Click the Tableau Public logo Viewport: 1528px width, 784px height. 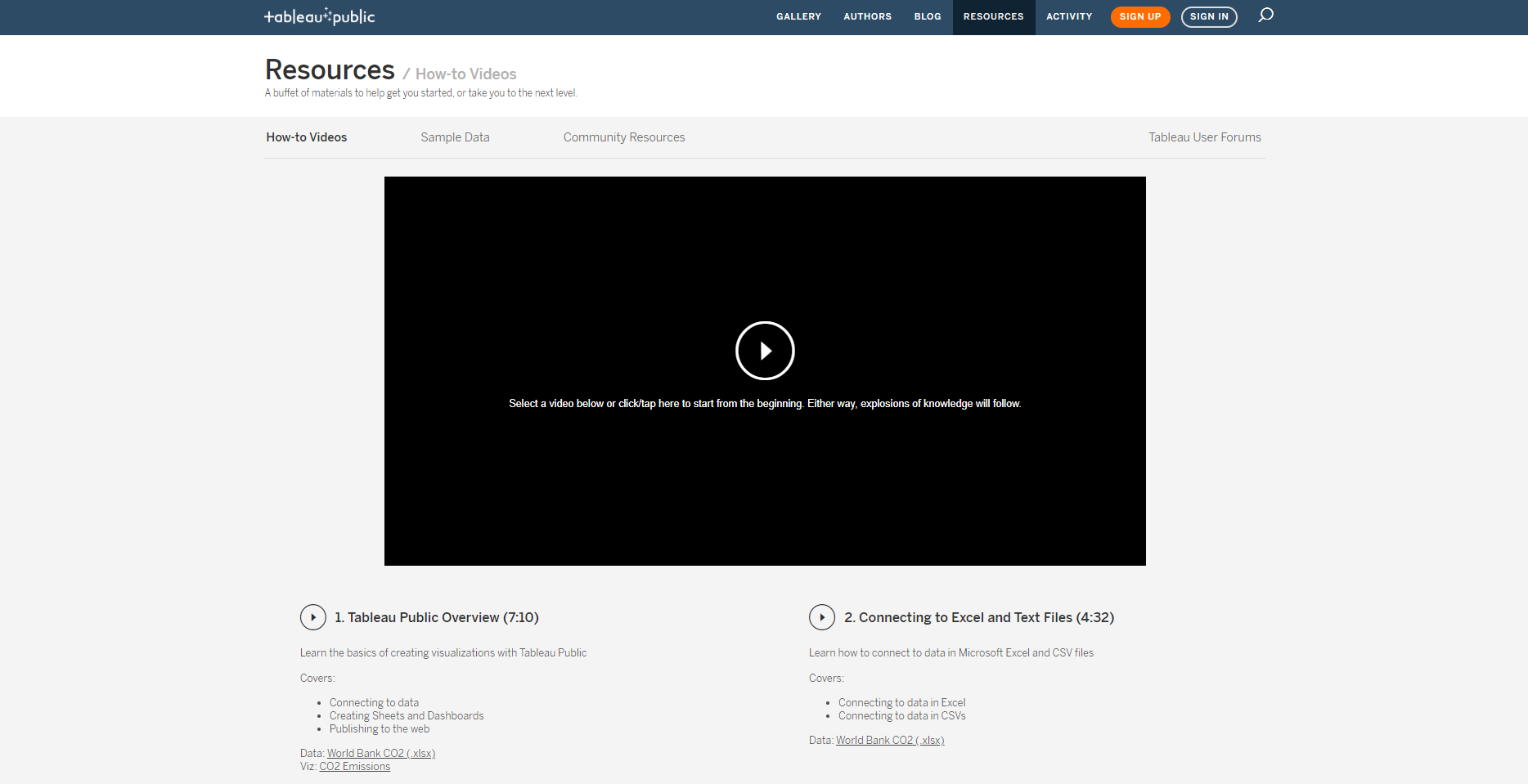coord(319,16)
